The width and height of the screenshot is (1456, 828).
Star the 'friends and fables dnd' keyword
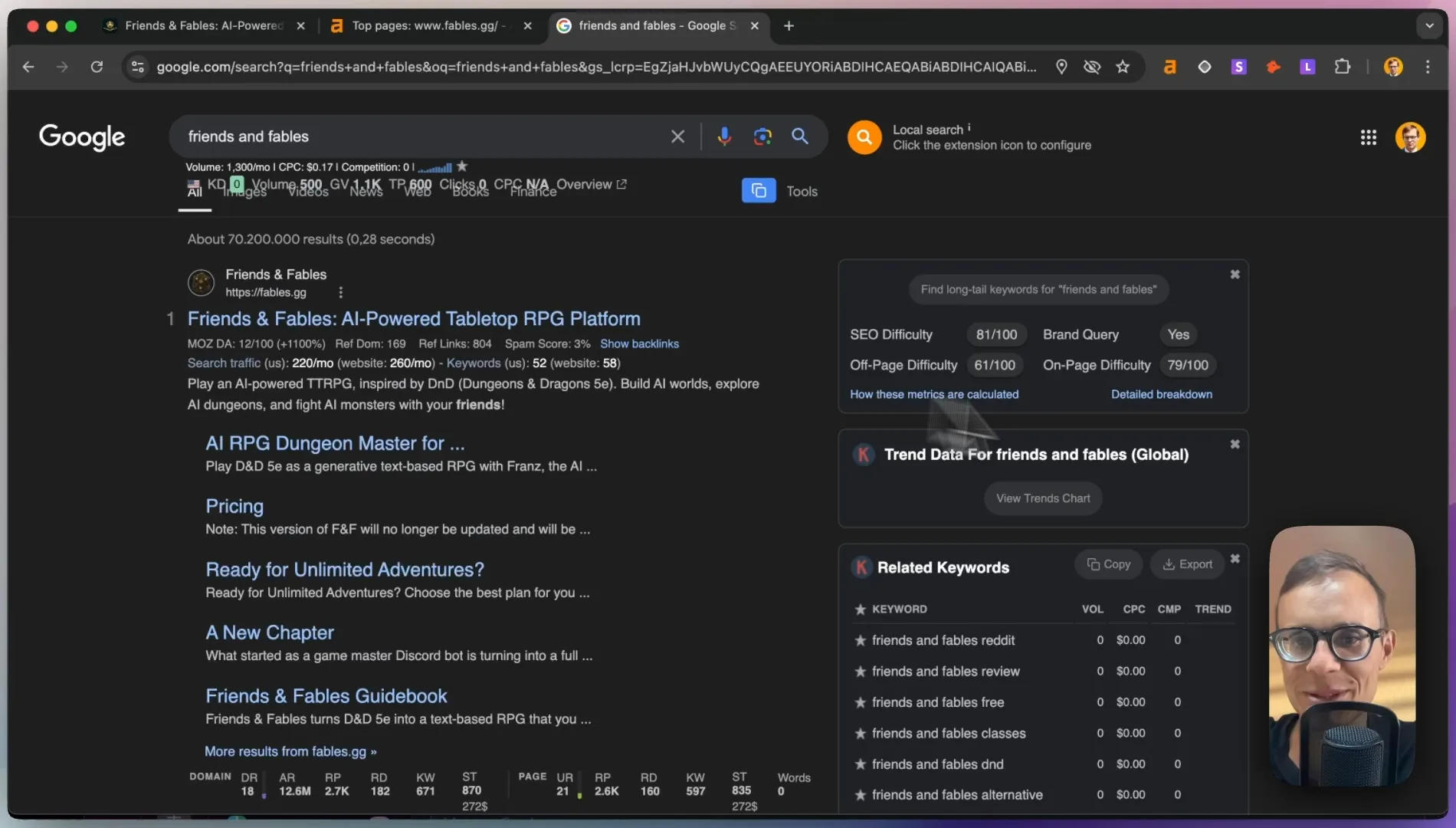tap(860, 764)
